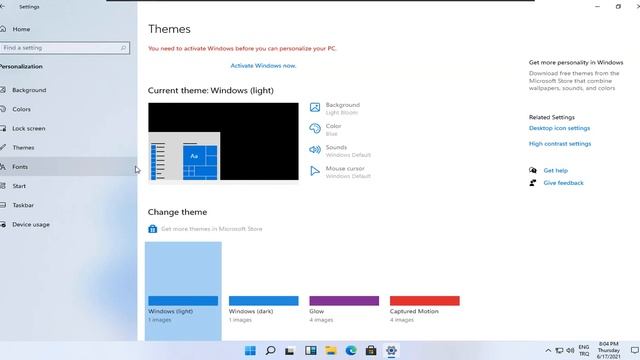The width and height of the screenshot is (640, 360).
Task: Select the Glow theme
Action: point(344,291)
